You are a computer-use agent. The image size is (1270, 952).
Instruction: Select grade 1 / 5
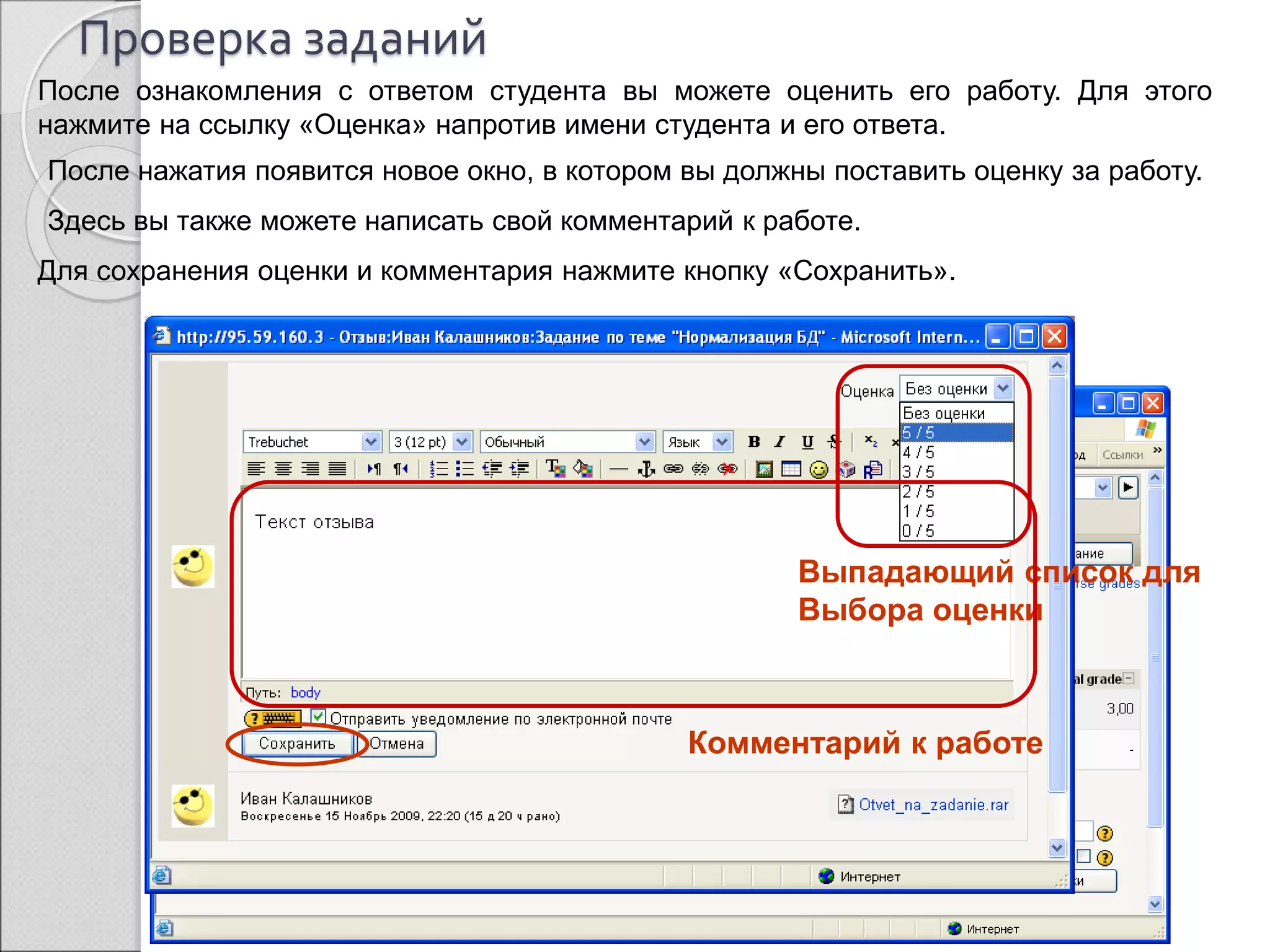pos(956,511)
